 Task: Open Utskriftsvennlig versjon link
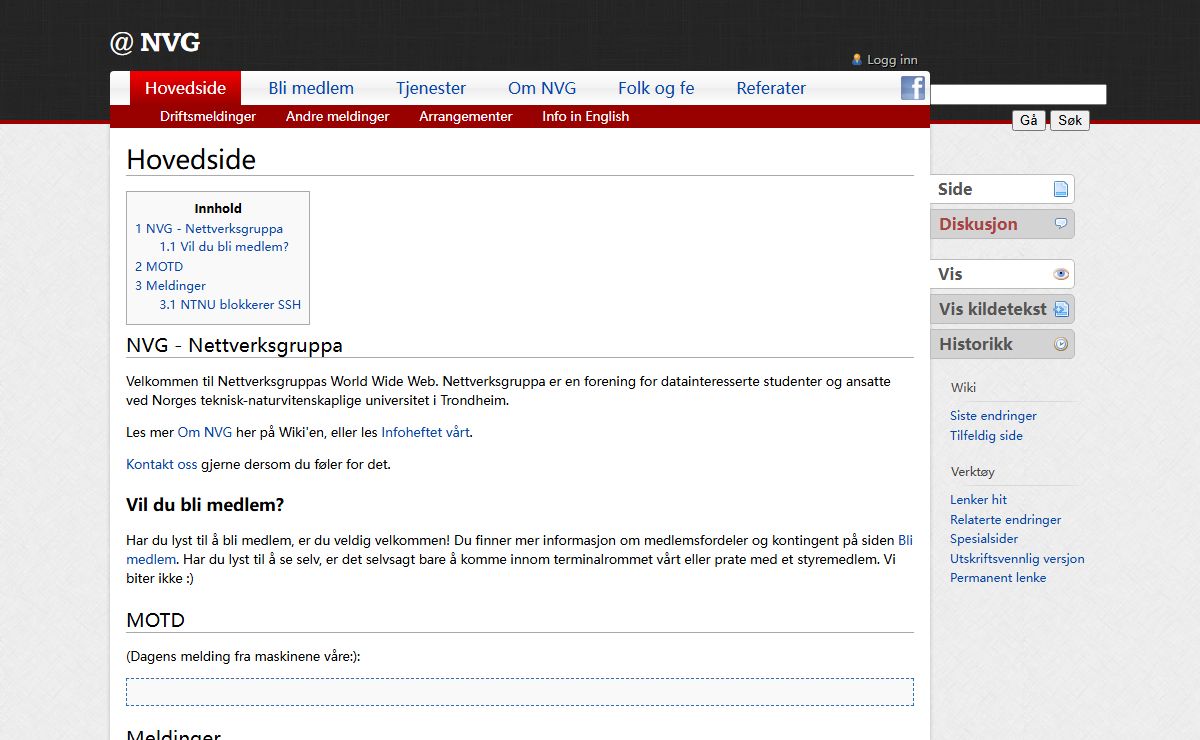coord(1017,558)
